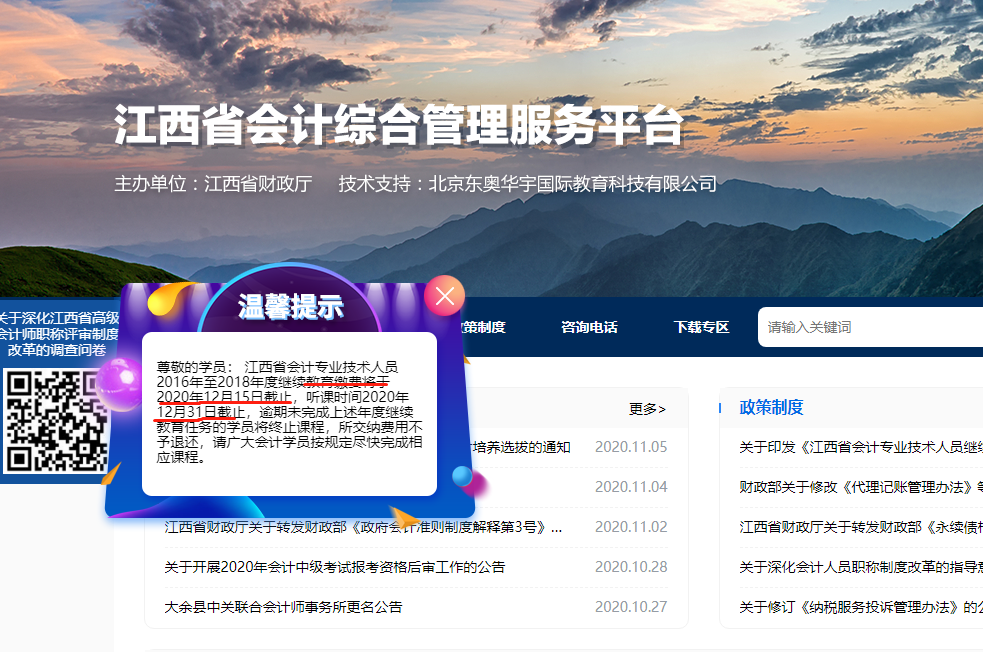
Task: Open the 咨询电话 navigation item
Action: (589, 327)
